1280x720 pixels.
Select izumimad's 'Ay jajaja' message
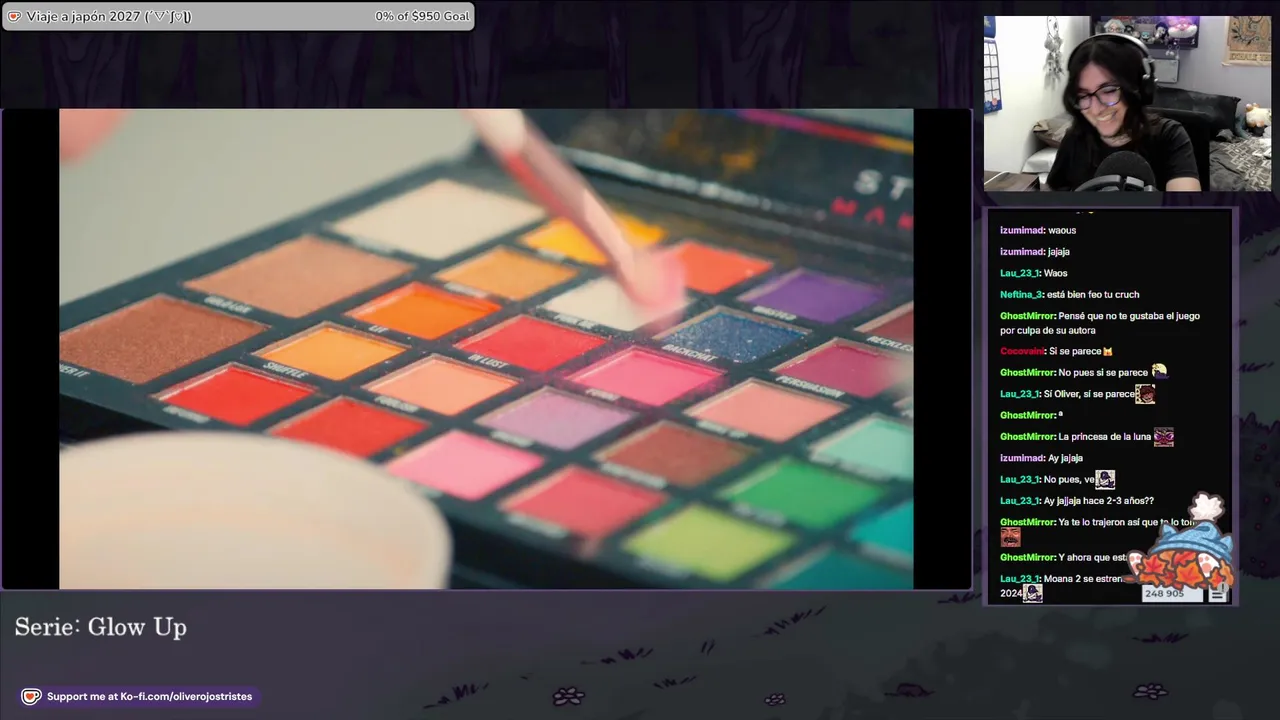click(x=1065, y=458)
